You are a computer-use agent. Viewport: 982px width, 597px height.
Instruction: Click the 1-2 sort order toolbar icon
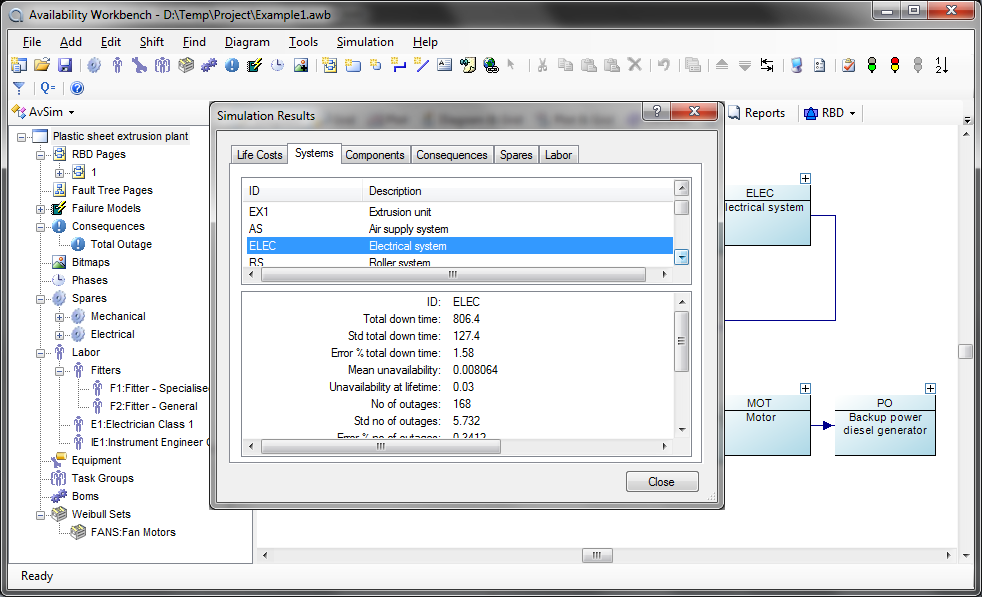tap(941, 65)
